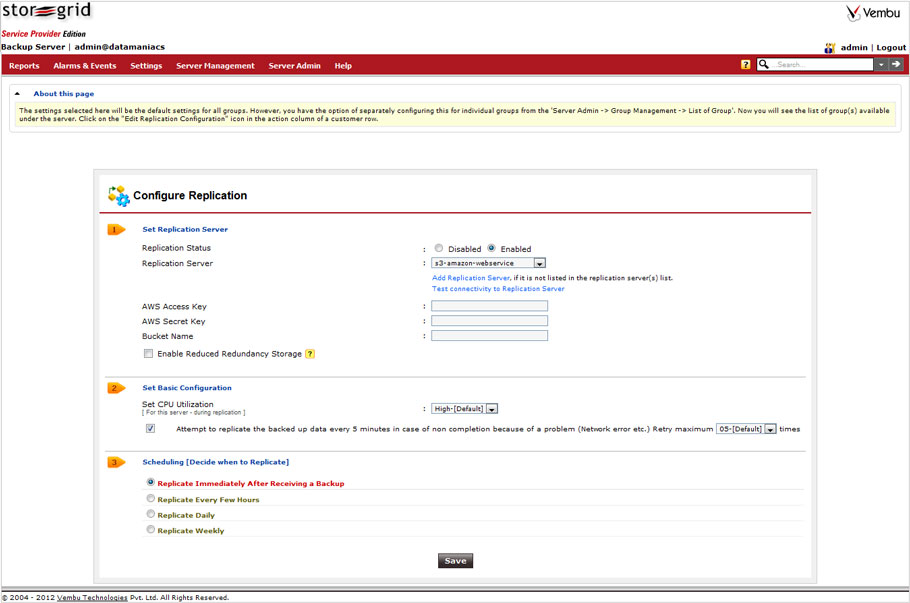Click the Reduced Redundancy Storage help icon
The height and width of the screenshot is (603, 910).
pyautogui.click(x=310, y=354)
